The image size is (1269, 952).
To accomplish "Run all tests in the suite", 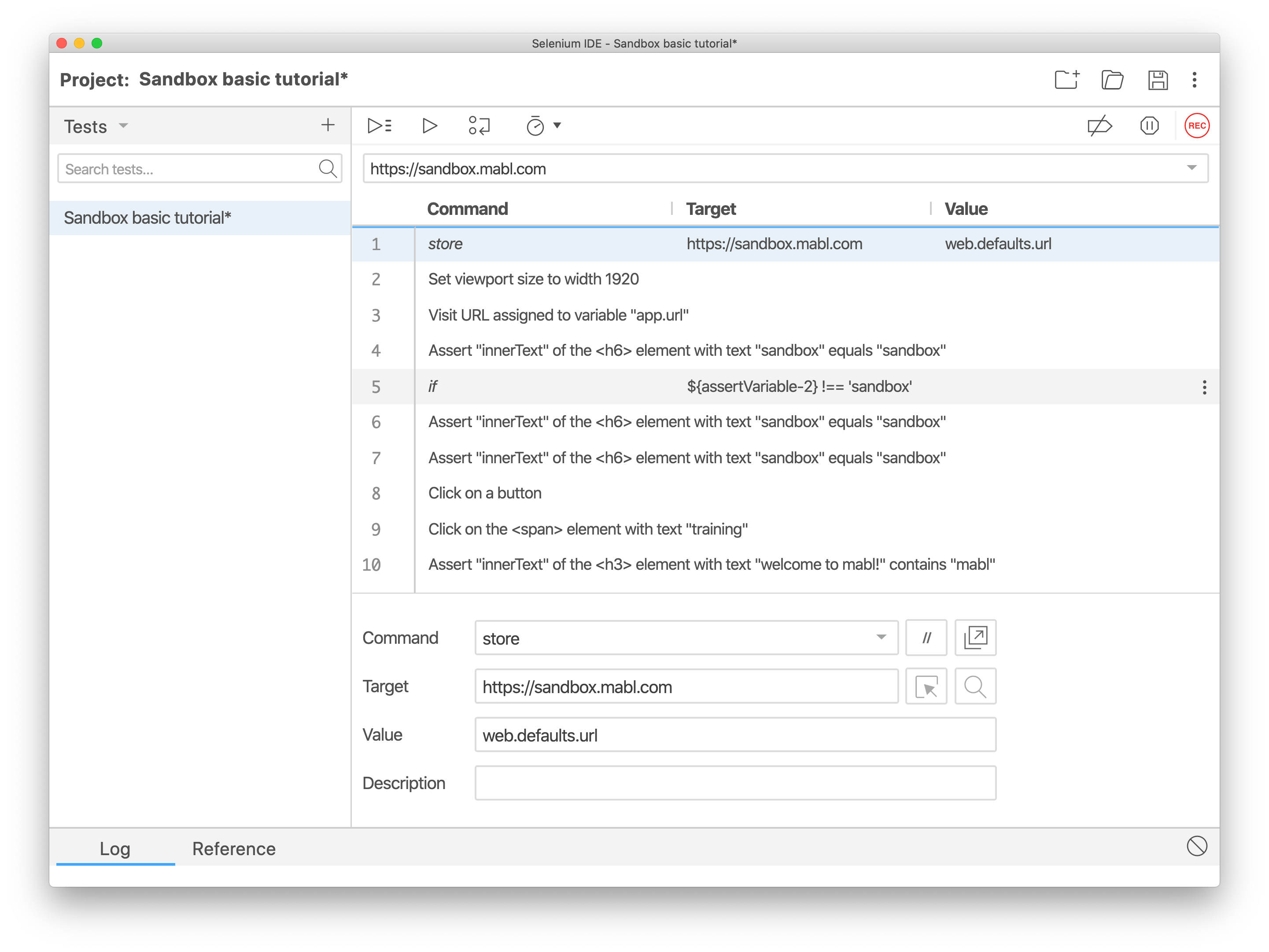I will [x=379, y=125].
